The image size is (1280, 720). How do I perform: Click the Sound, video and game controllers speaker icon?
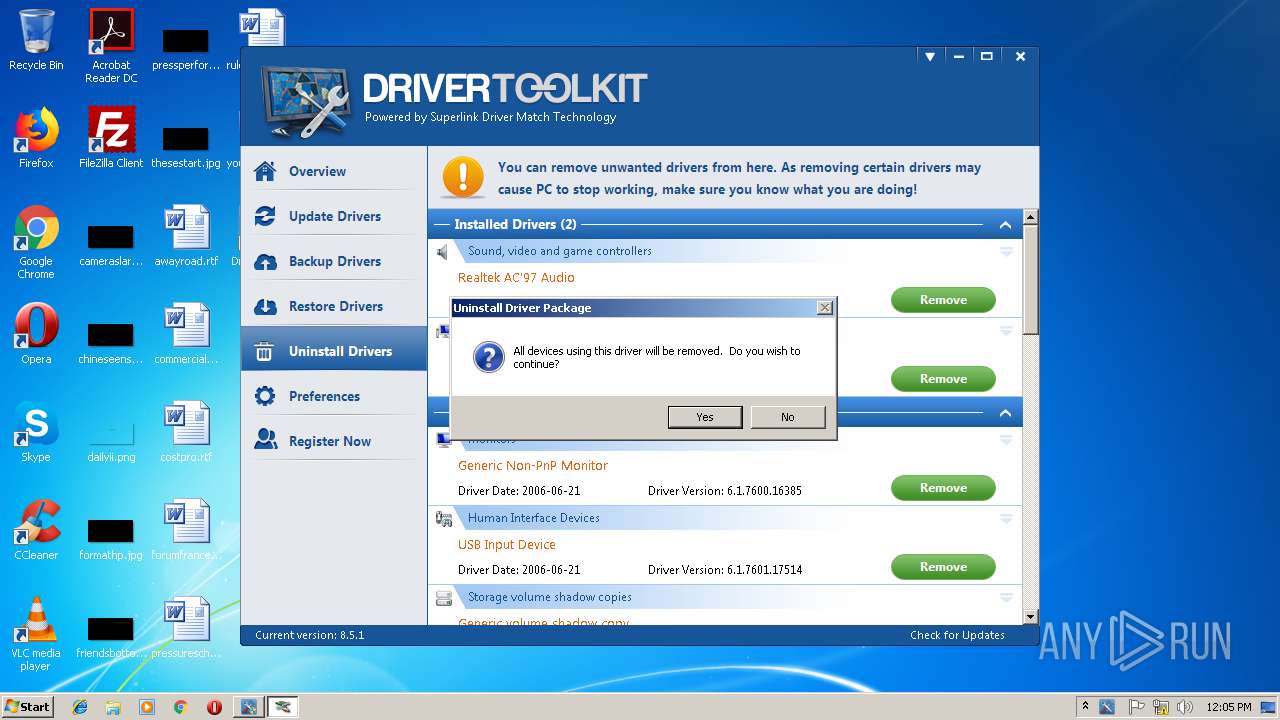pyautogui.click(x=443, y=251)
